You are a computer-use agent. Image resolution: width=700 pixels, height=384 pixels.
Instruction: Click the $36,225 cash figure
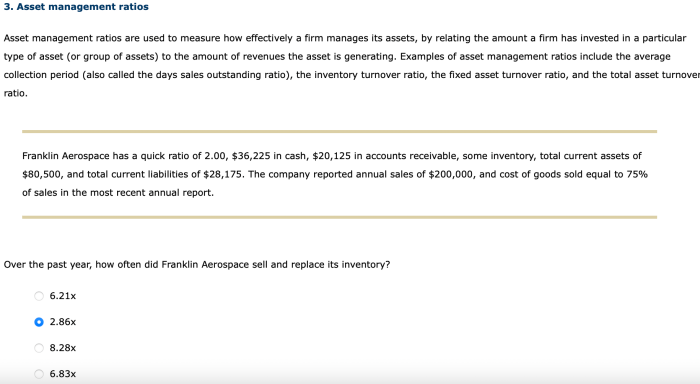click(251, 156)
